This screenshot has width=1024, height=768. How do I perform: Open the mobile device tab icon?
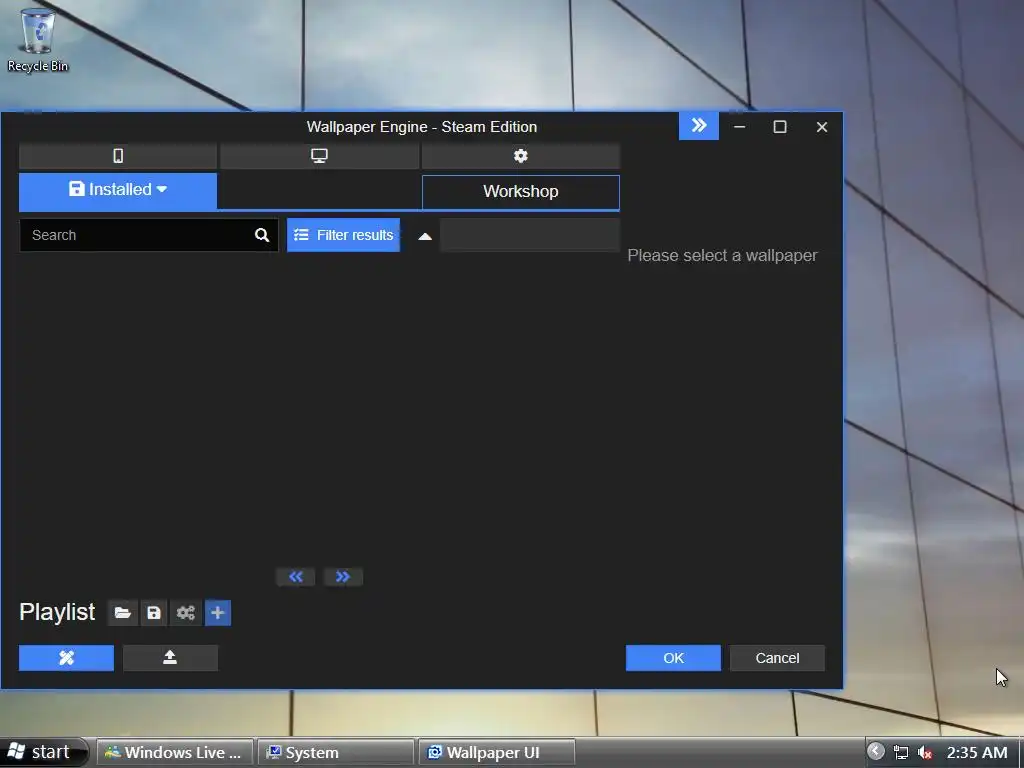[118, 156]
